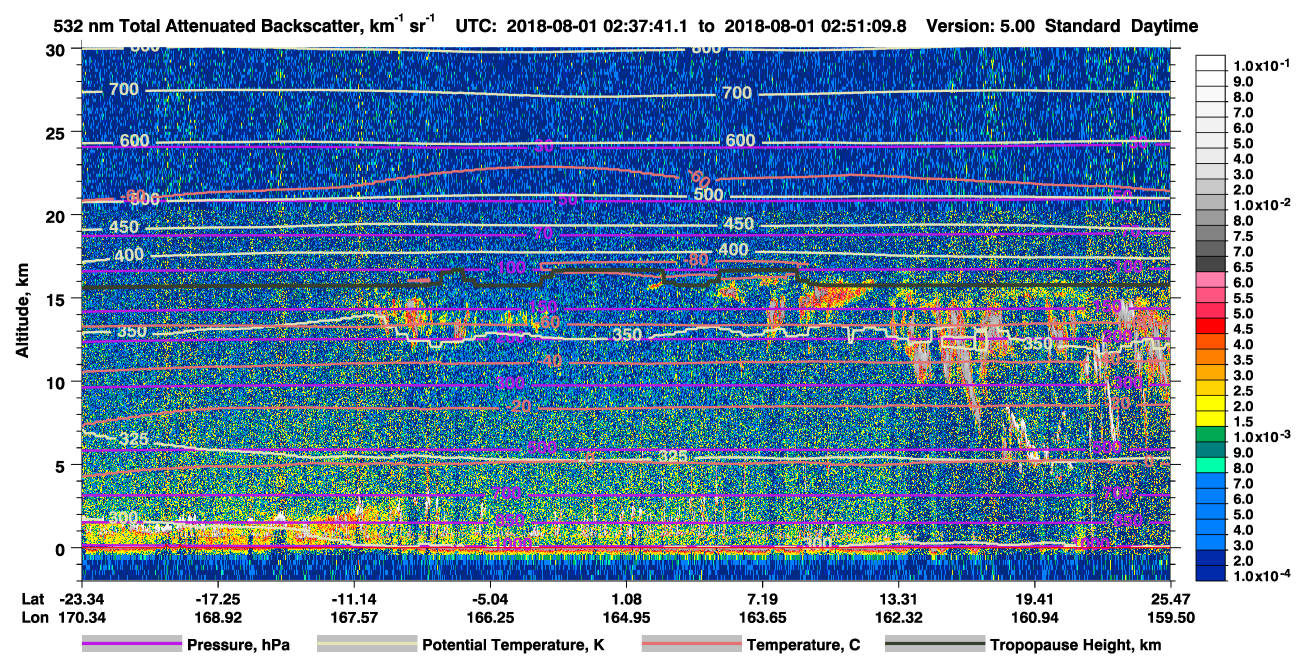The height and width of the screenshot is (667, 1300).
Task: Click the colorbar label 1.5
Action: click(x=1244, y=422)
